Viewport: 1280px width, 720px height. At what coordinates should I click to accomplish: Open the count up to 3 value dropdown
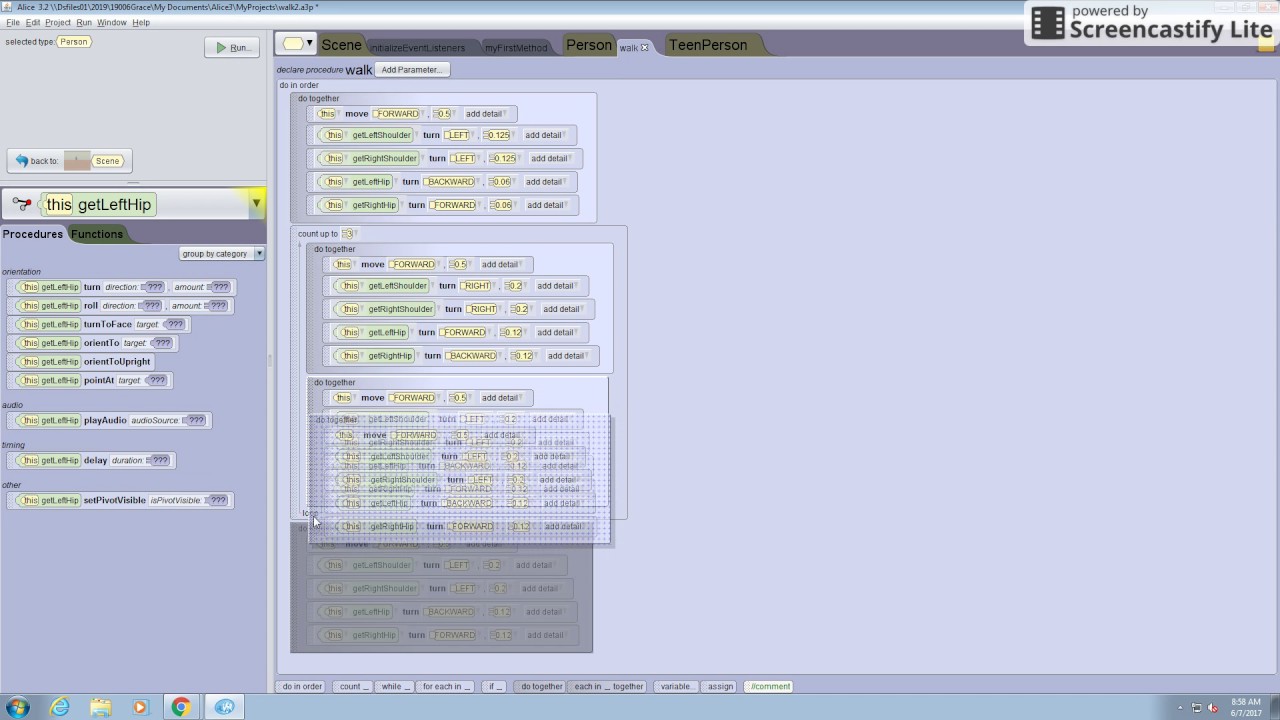[349, 234]
